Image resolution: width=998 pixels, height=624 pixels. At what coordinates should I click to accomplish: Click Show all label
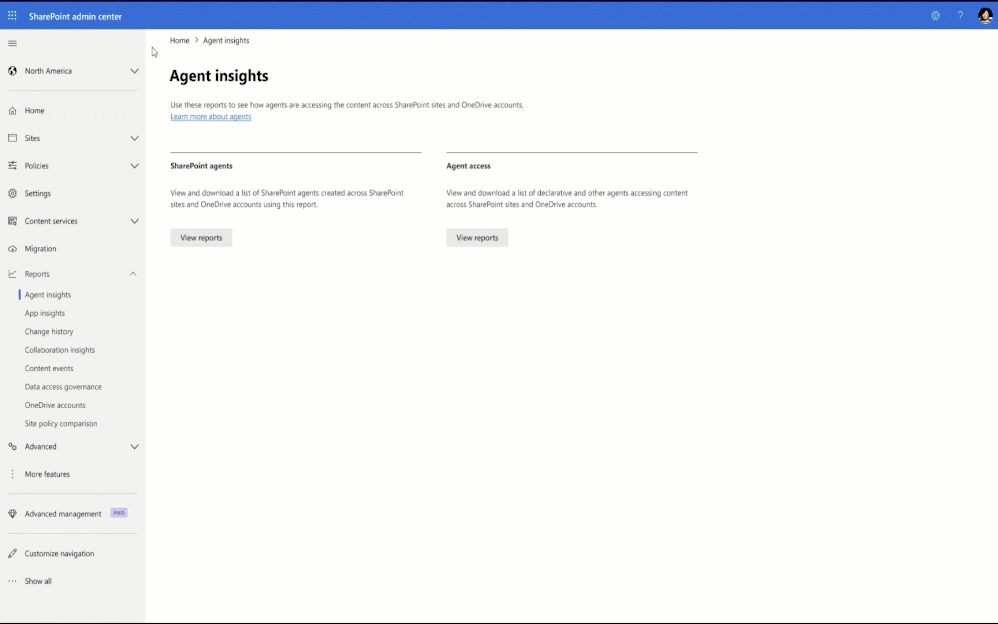point(38,581)
